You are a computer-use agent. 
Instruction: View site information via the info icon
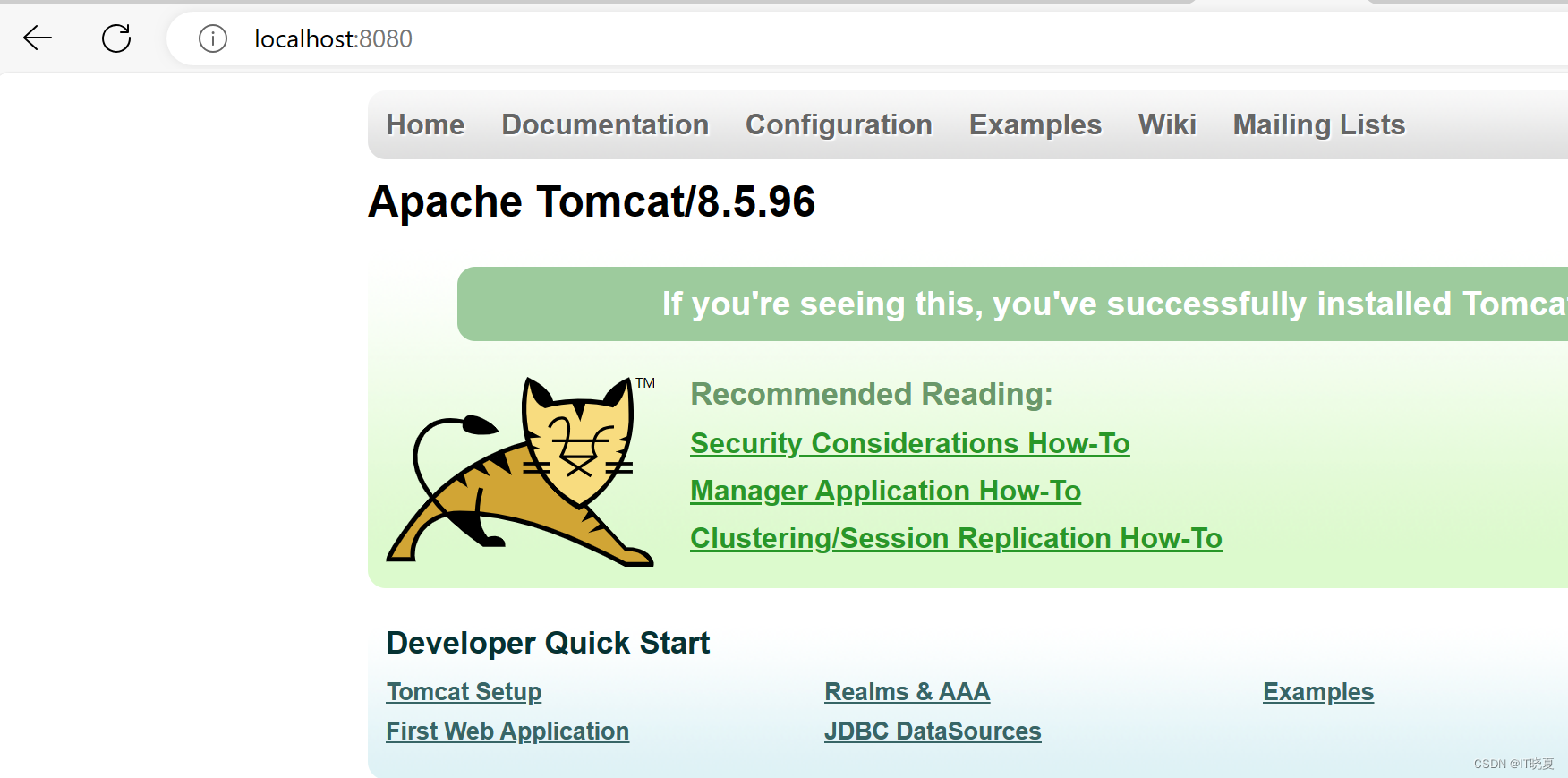tap(213, 38)
